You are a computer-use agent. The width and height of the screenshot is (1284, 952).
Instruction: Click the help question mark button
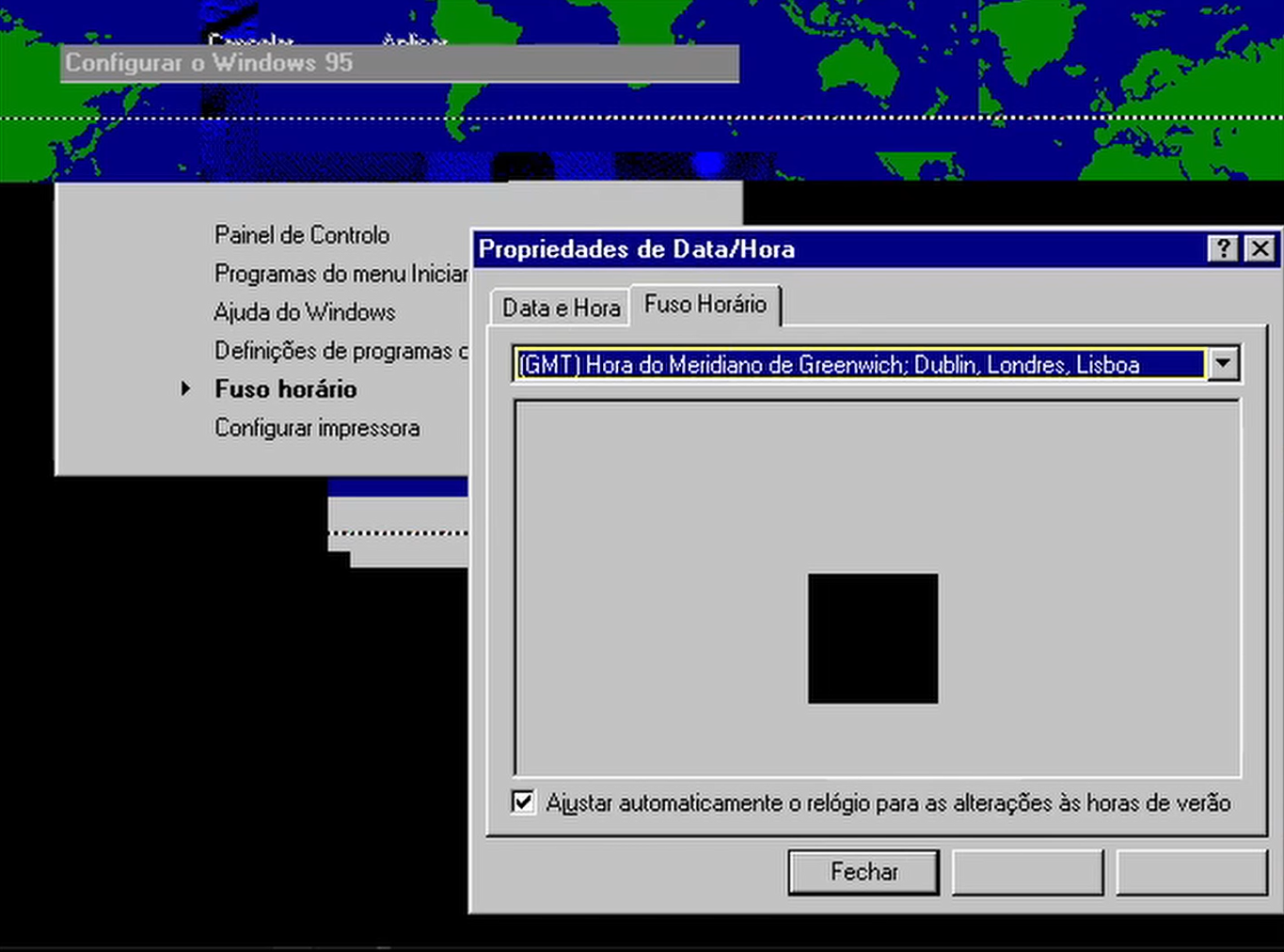(1222, 248)
